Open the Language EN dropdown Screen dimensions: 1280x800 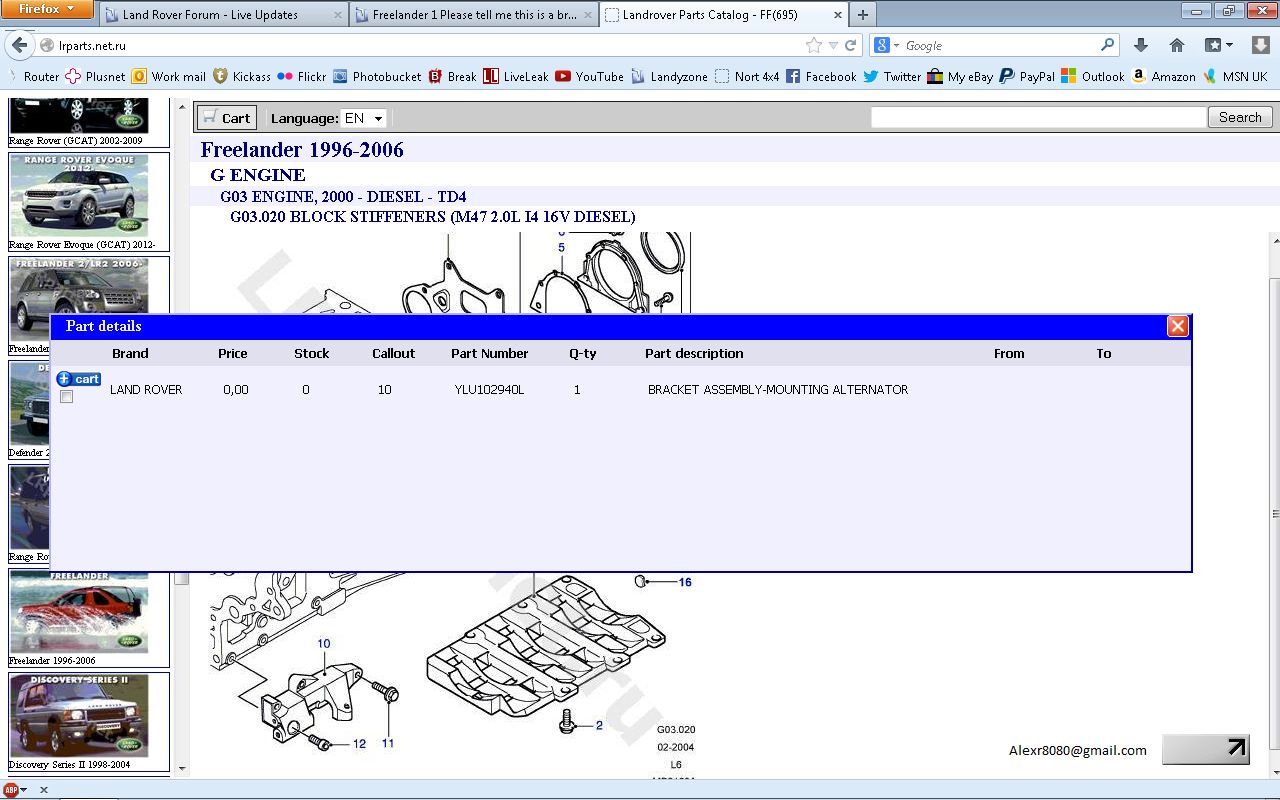click(x=364, y=118)
